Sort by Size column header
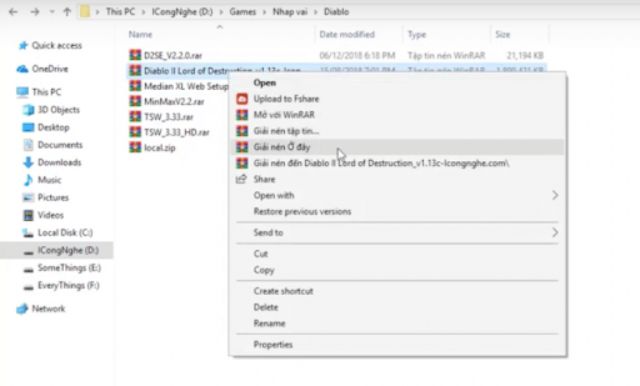The image size is (640, 386). [x=502, y=34]
